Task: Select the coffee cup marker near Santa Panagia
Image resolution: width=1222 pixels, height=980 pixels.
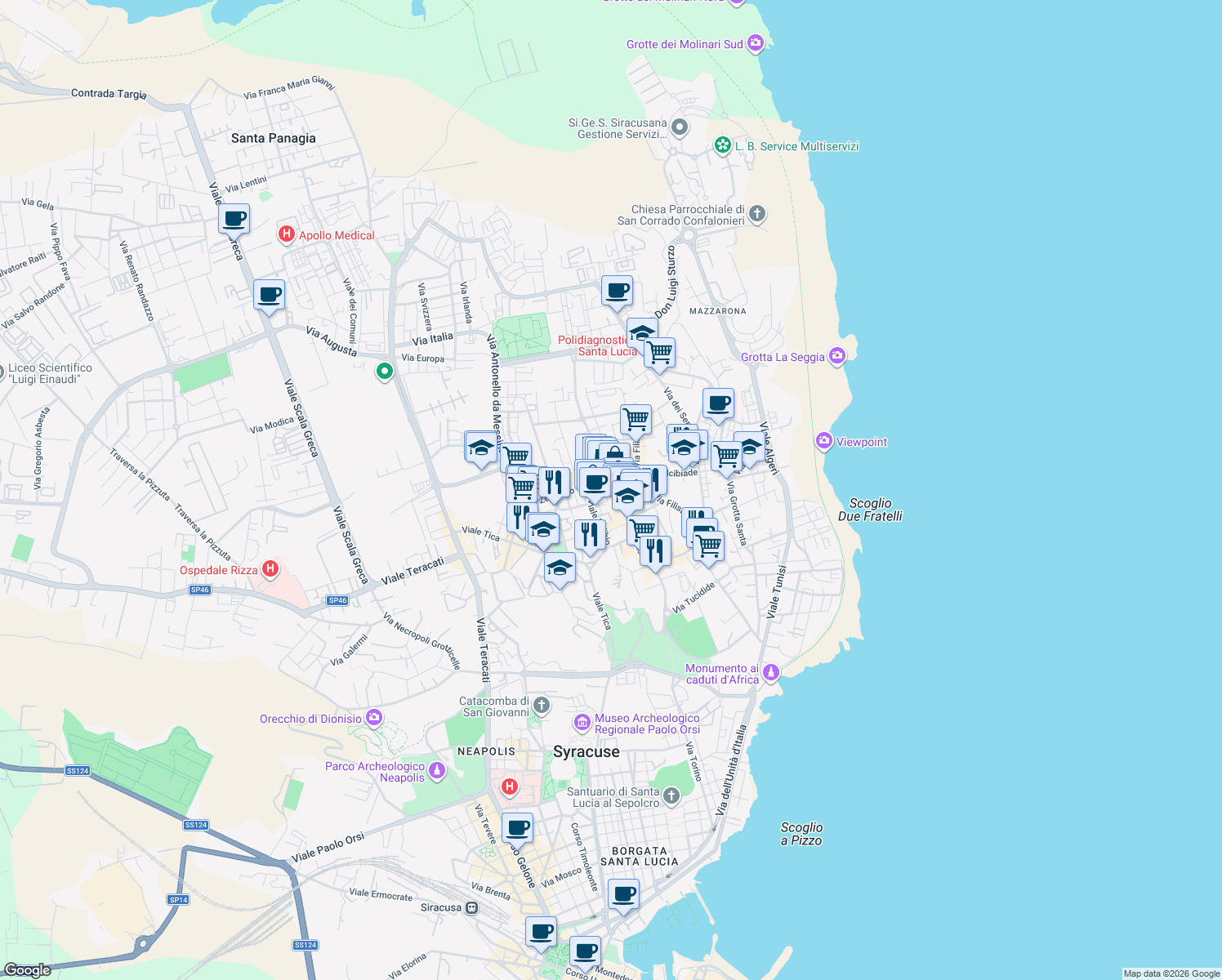Action: click(234, 219)
